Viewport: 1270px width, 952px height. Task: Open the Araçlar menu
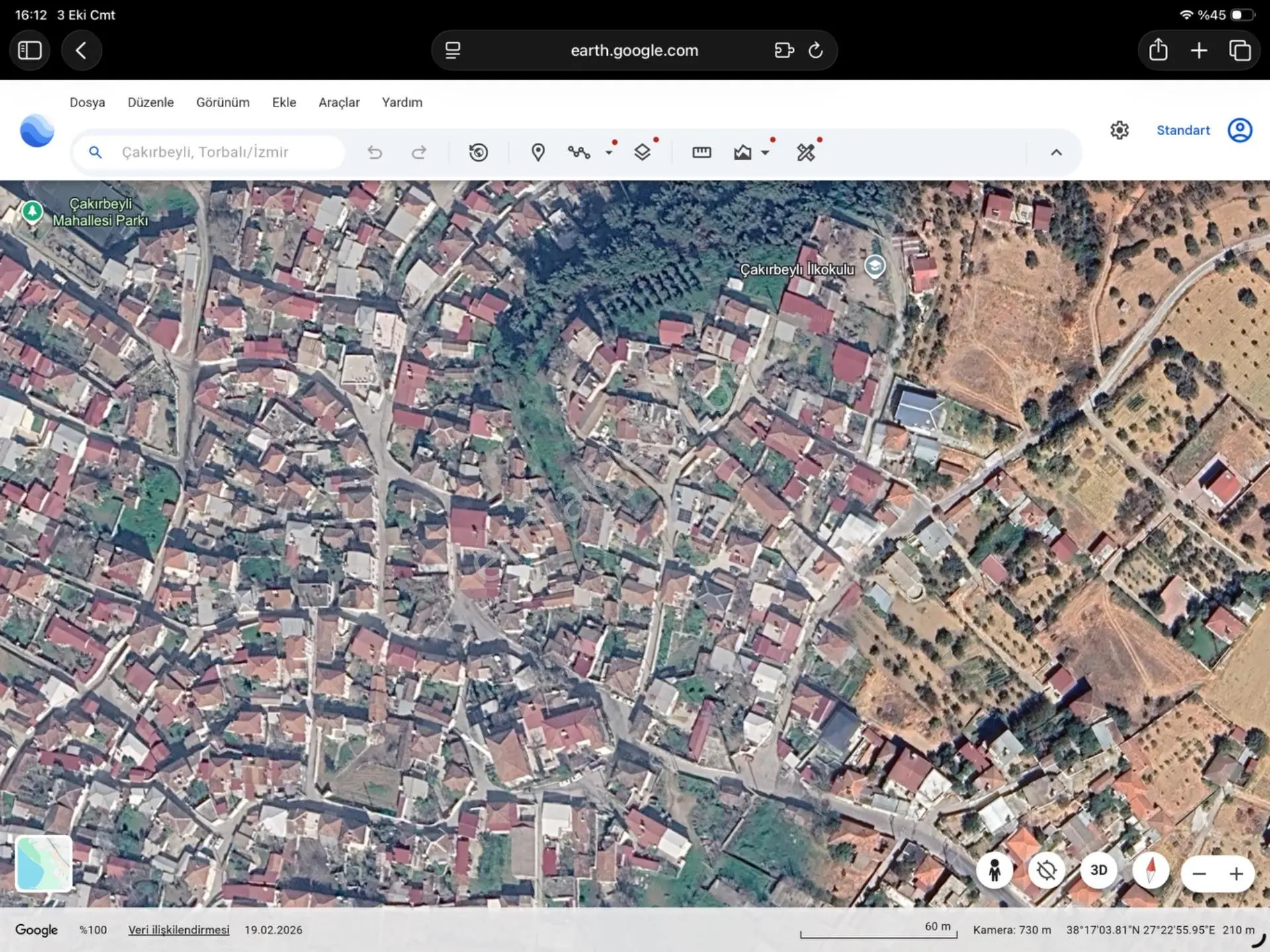coord(339,103)
